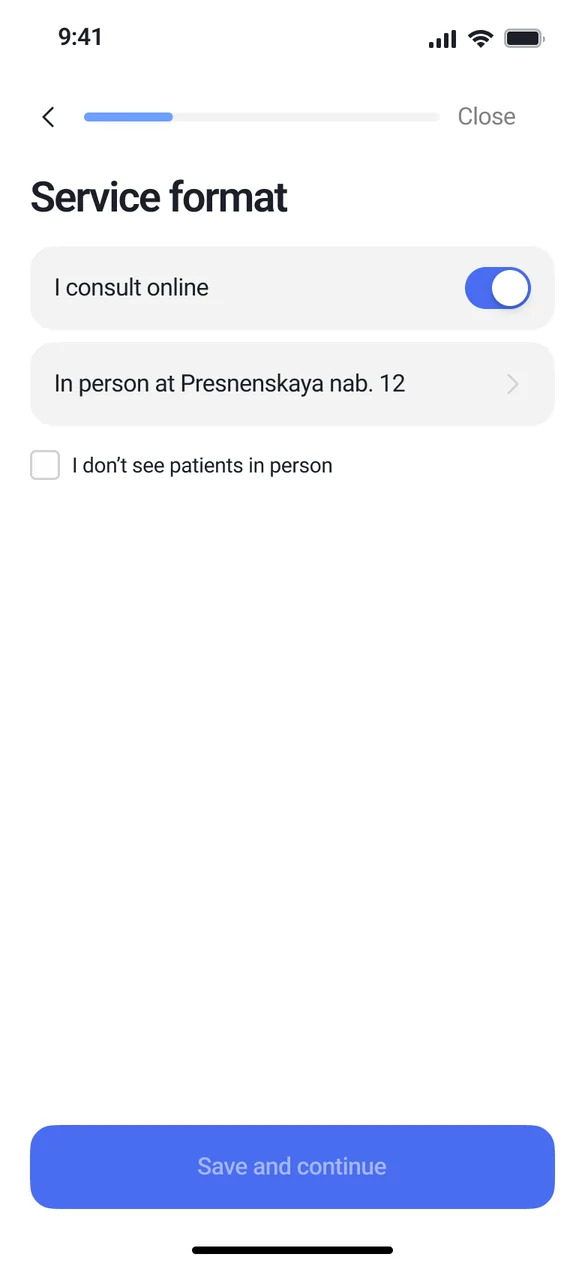Tap the cellular signal strength icon
This screenshot has height=1266, width=585.
click(442, 39)
